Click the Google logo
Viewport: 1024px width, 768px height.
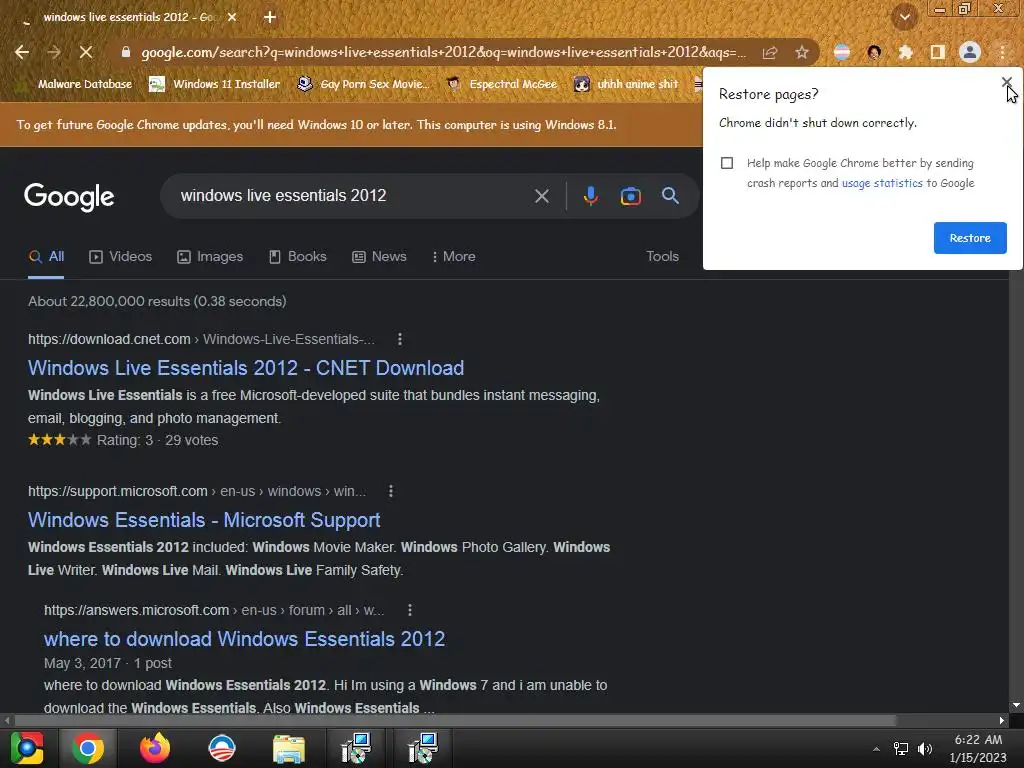69,197
